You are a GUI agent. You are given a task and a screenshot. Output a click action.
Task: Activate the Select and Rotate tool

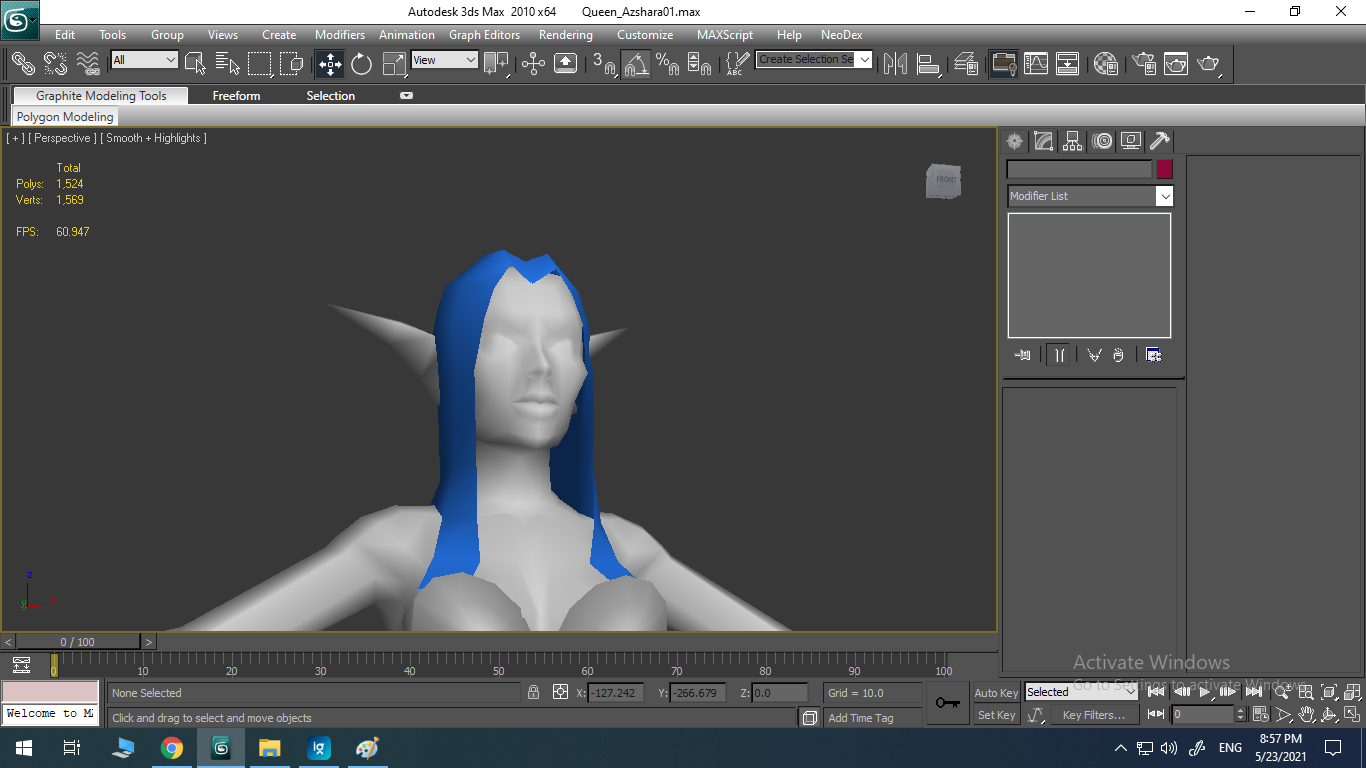point(361,63)
